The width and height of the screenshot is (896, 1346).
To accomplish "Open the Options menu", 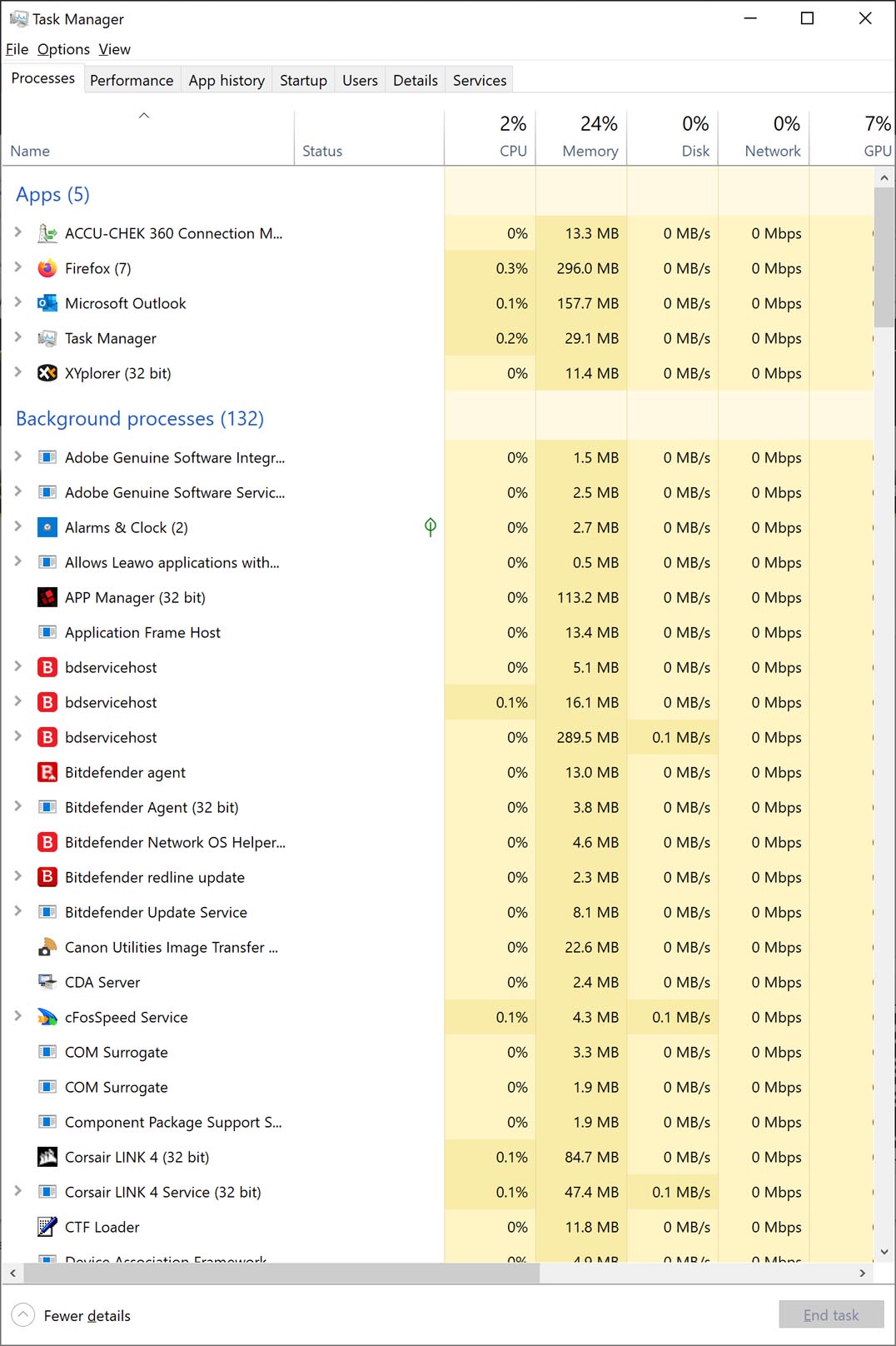I will [63, 49].
